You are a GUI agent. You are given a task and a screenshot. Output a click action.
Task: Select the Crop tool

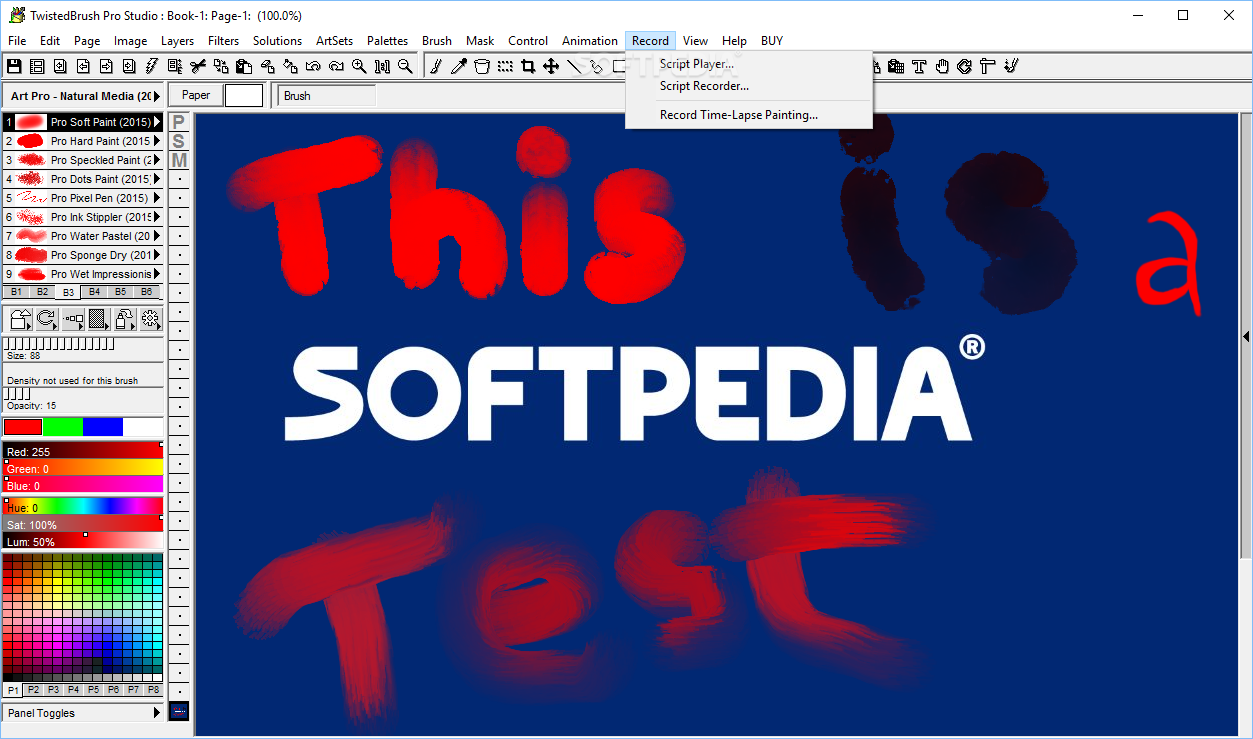click(527, 66)
